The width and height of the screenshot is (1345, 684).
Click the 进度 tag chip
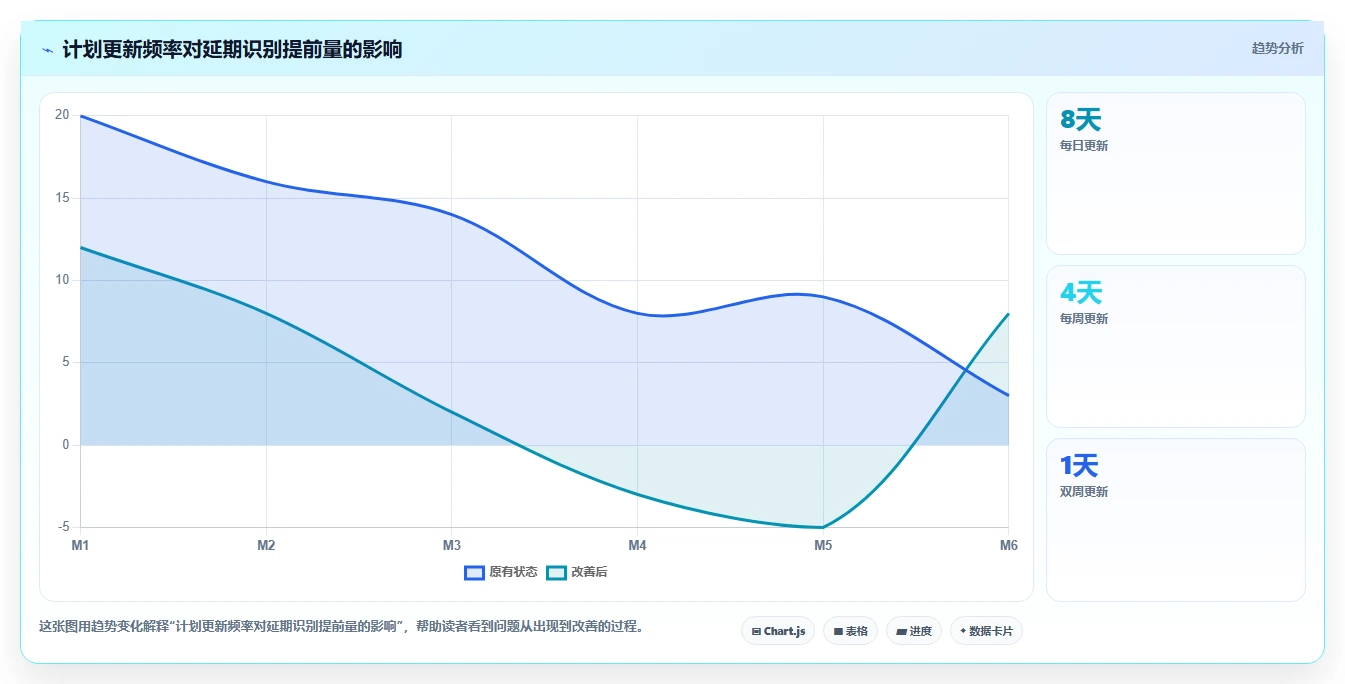pos(914,631)
